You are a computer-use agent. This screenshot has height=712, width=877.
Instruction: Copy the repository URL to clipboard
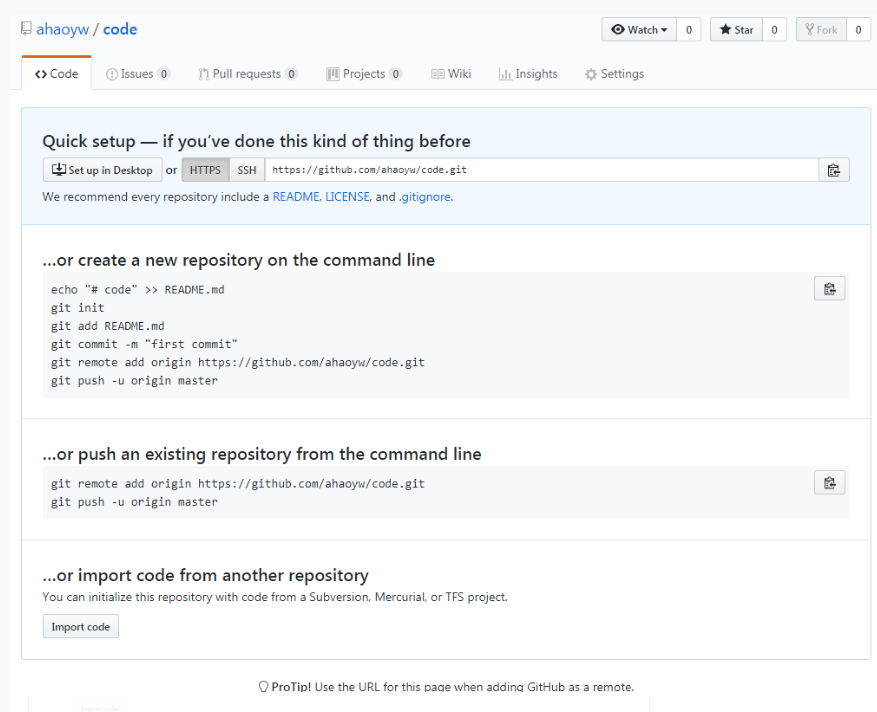(x=833, y=170)
